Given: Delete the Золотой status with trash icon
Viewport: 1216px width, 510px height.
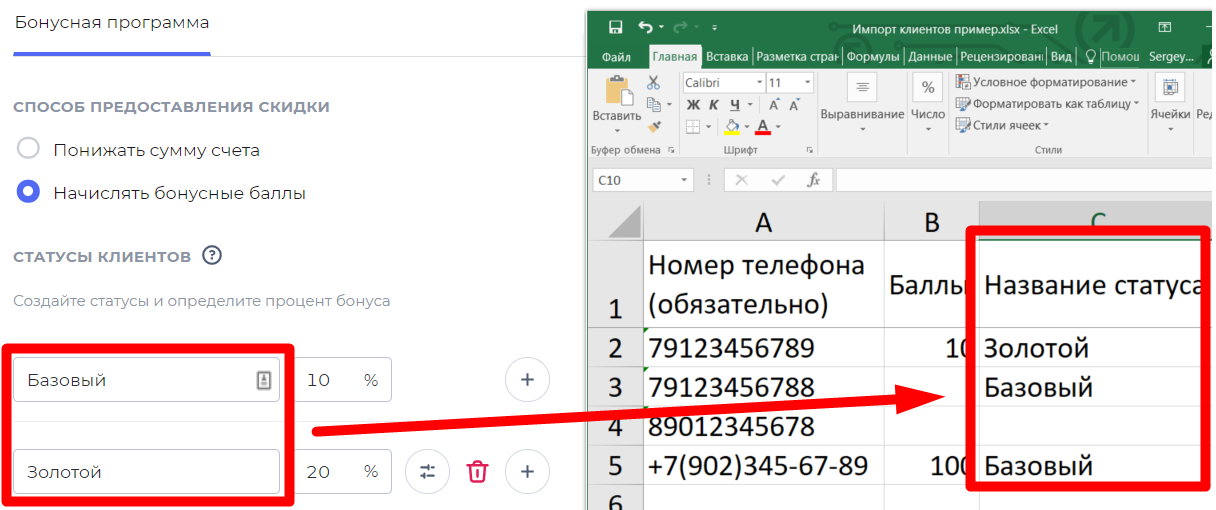Looking at the screenshot, I should pyautogui.click(x=478, y=472).
